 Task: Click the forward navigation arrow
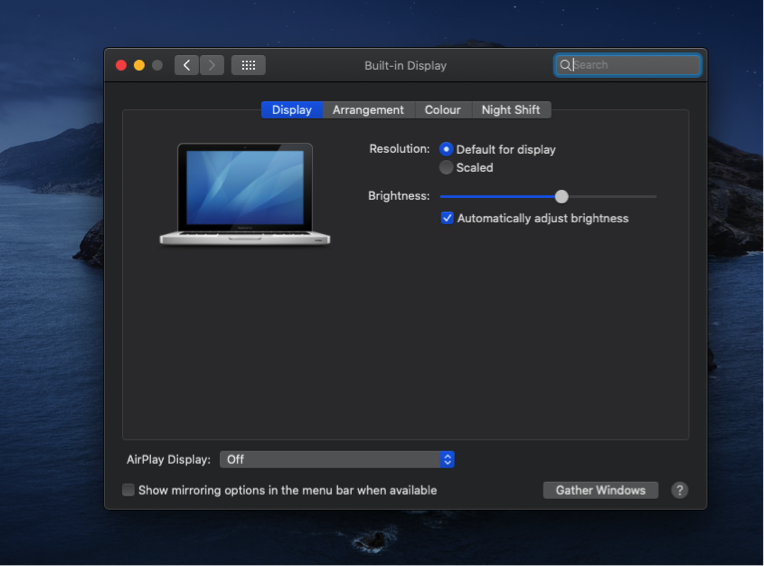[x=212, y=65]
